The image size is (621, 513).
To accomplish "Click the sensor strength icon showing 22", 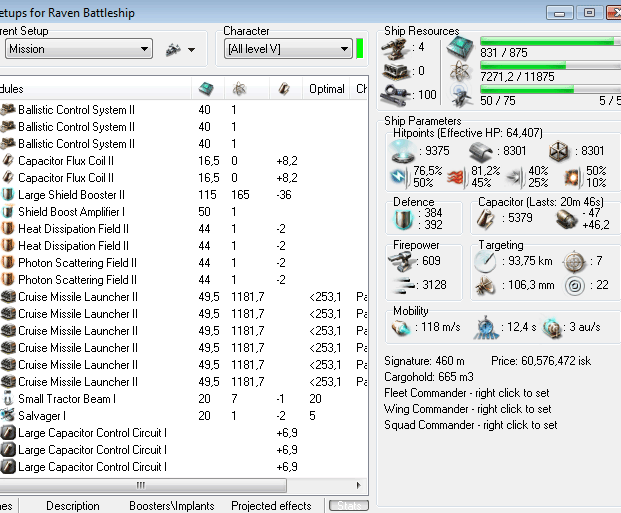I will (x=575, y=286).
